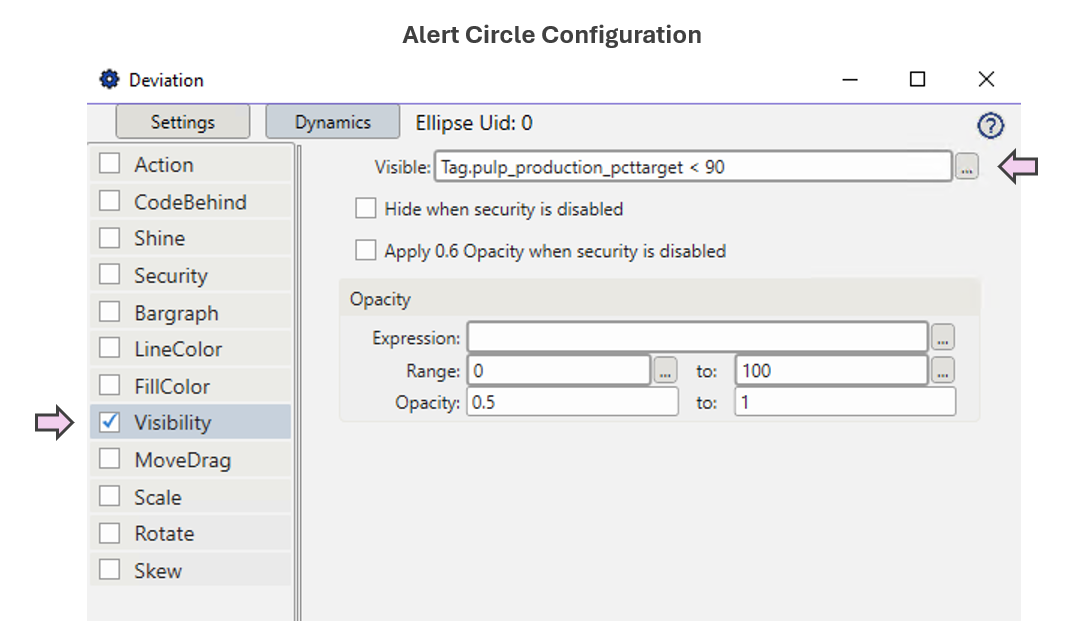Close the Deviation dialog window
Image resolution: width=1074 pixels, height=621 pixels.
pyautogui.click(x=986, y=80)
